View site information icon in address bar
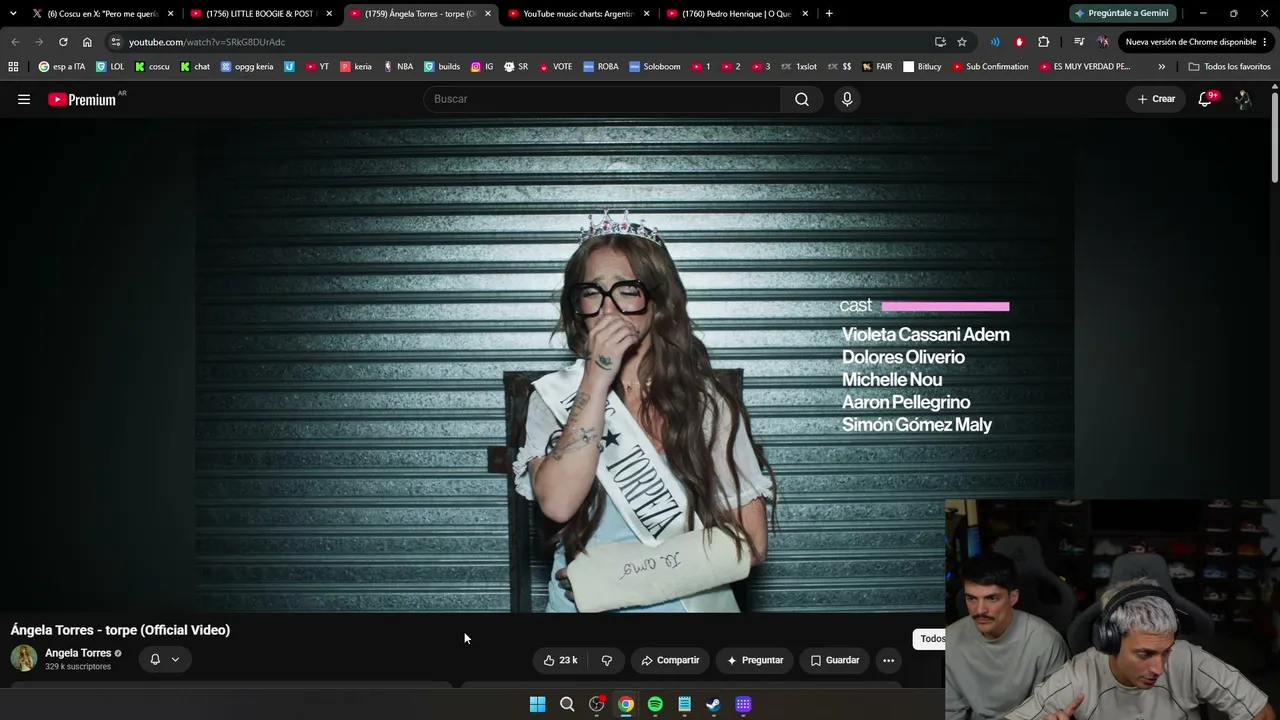 tap(116, 42)
